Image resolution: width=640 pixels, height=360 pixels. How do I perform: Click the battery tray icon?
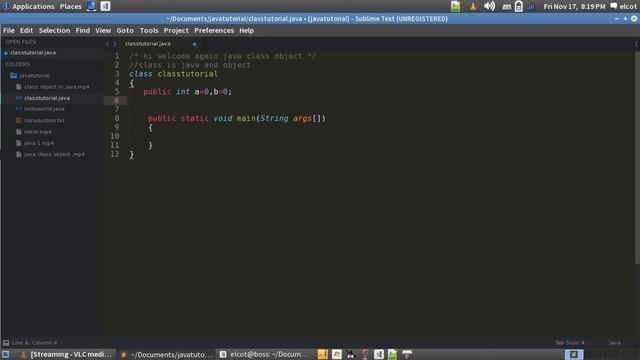tap(518, 6)
